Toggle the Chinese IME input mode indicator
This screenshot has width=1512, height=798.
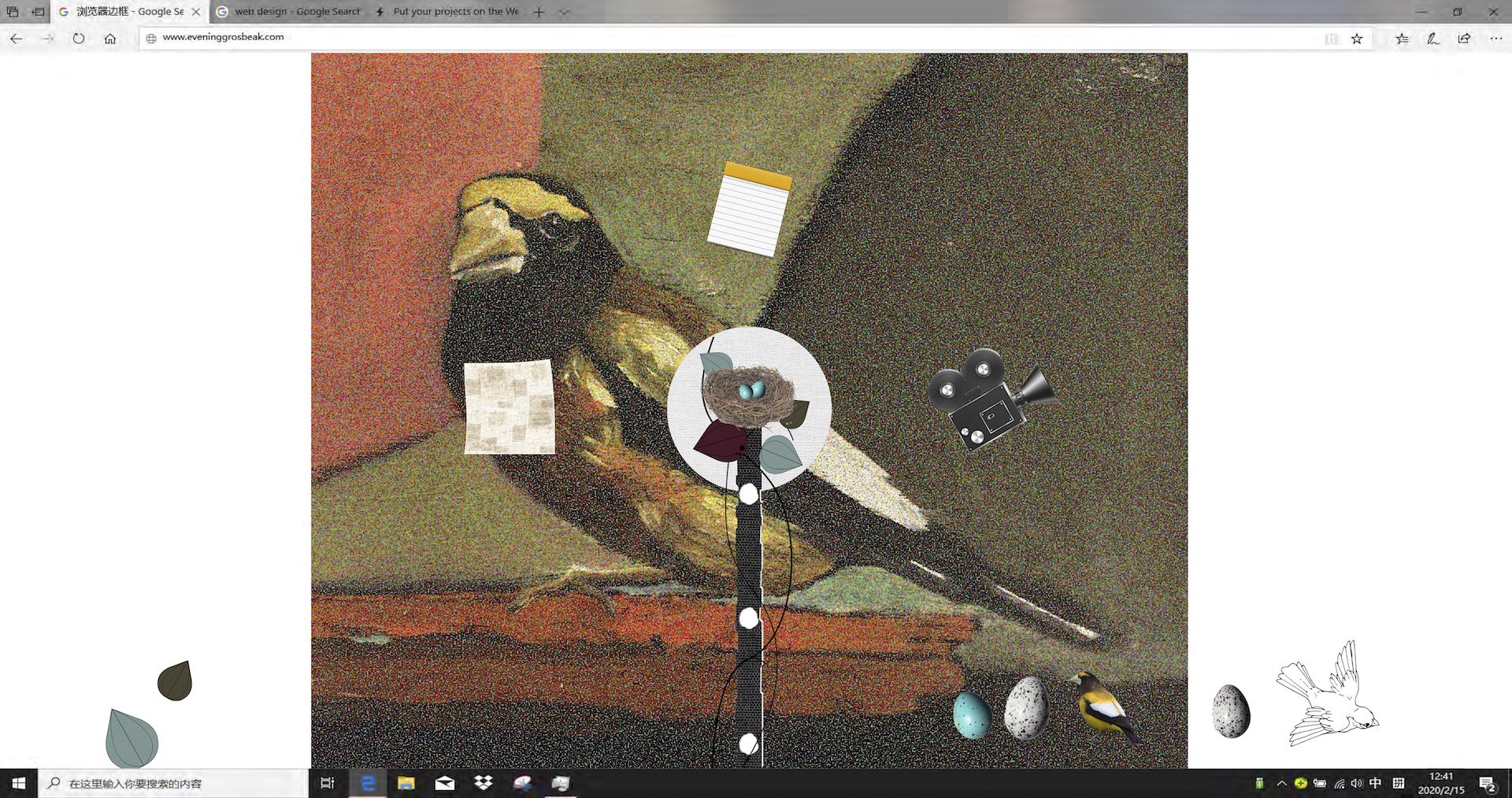click(x=1375, y=783)
